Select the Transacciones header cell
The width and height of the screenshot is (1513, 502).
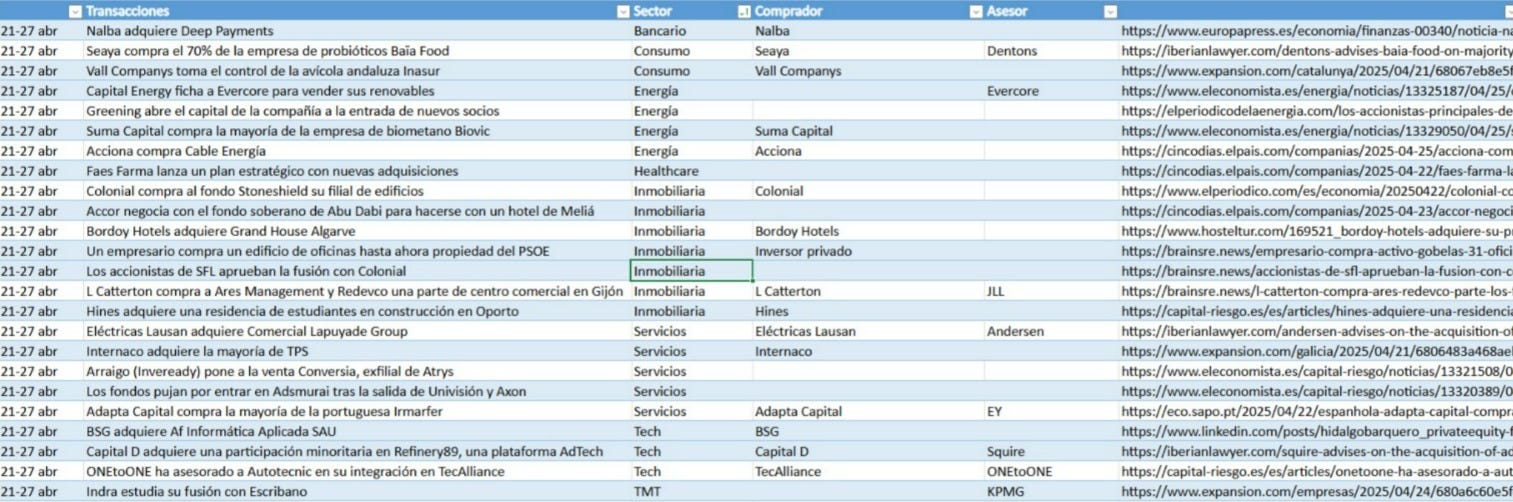(357, 11)
